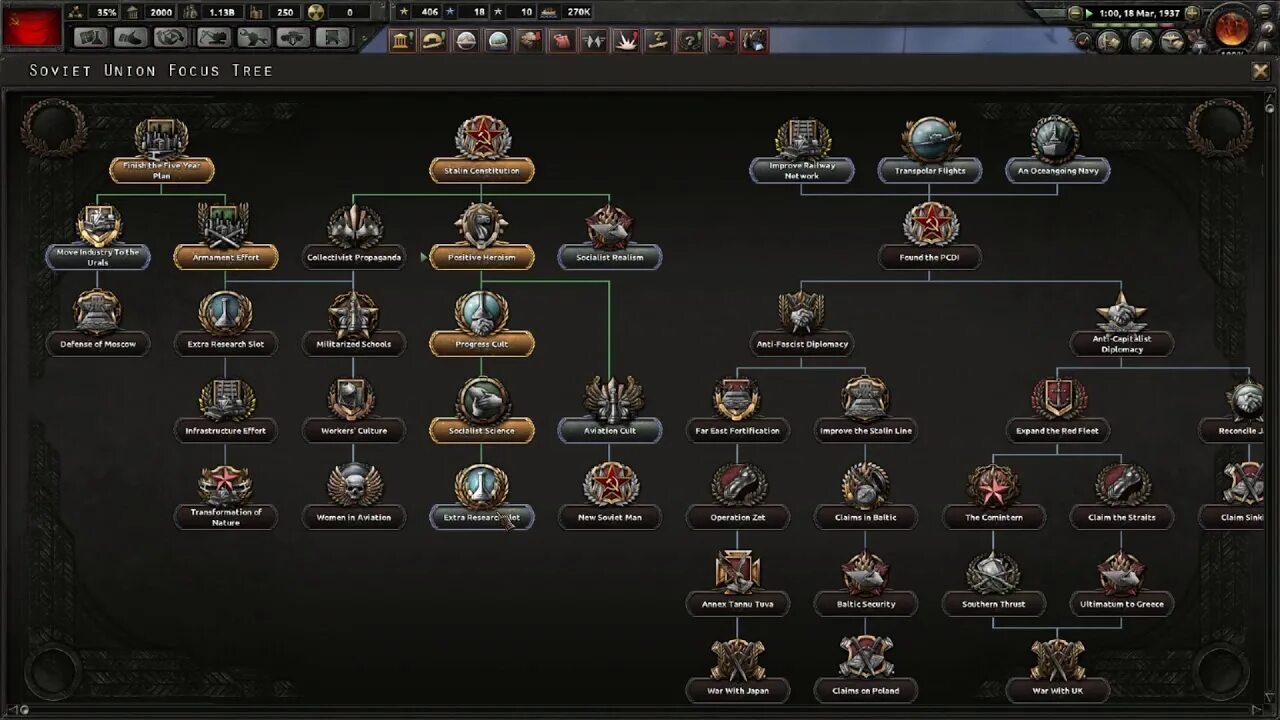
Task: Select Operation Zet focus
Action: (738, 498)
